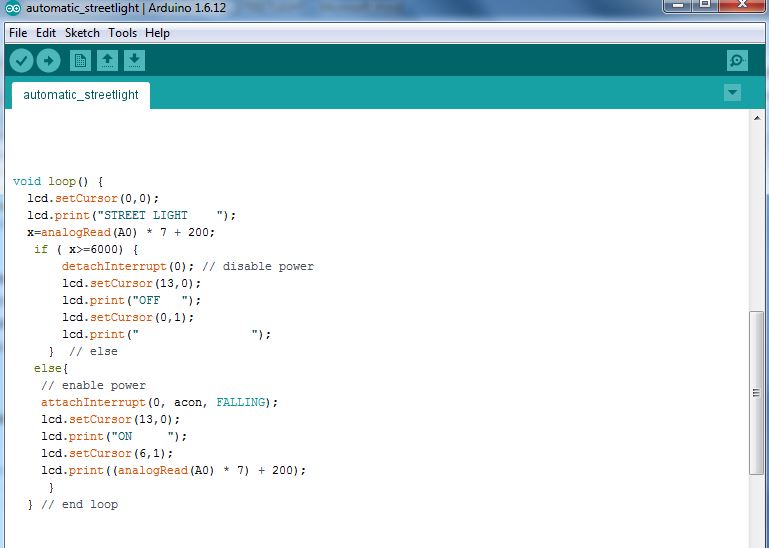This screenshot has height=548, width=769.
Task: Click the Verify checkmark button
Action: [21, 61]
